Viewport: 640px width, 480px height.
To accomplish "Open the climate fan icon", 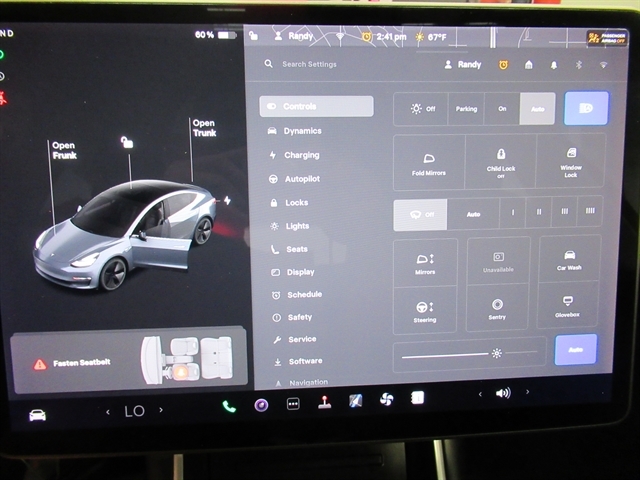I will (386, 399).
